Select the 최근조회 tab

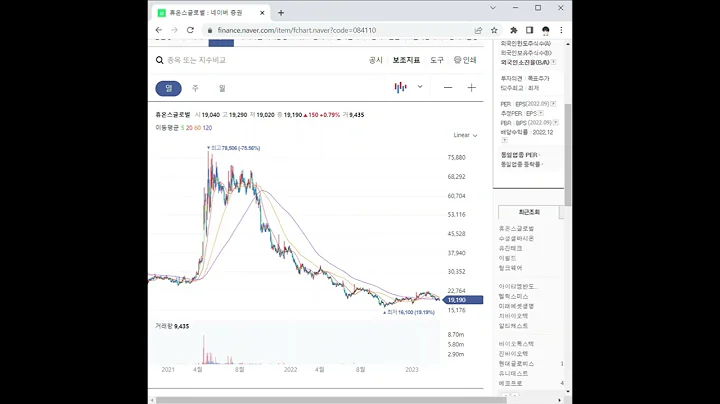tap(529, 212)
